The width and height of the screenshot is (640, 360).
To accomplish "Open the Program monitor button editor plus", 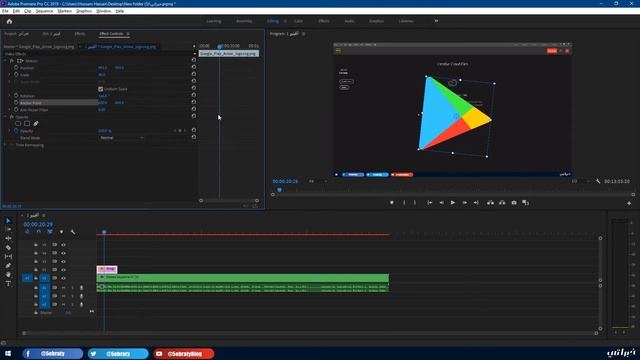I will point(629,203).
